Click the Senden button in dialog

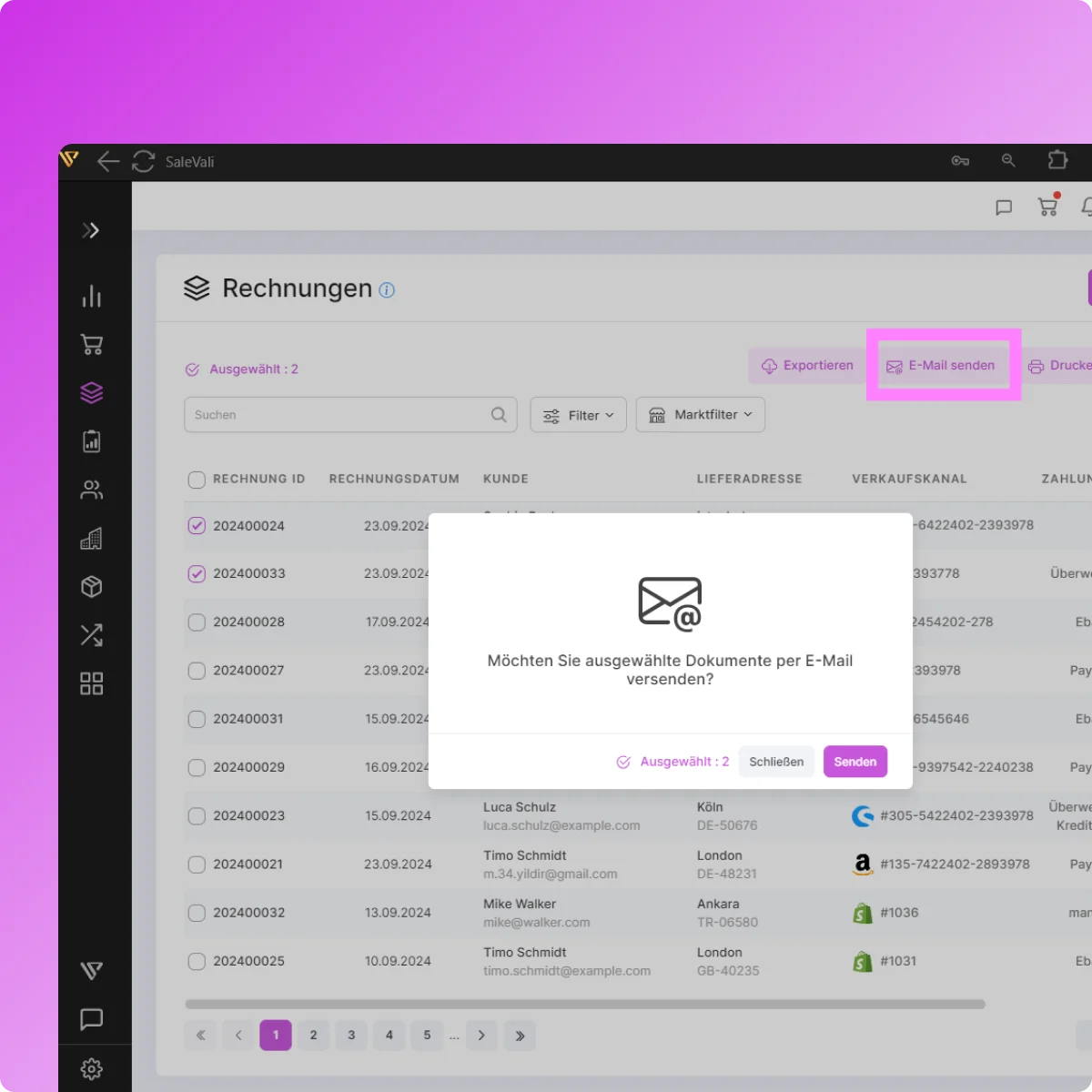854,762
